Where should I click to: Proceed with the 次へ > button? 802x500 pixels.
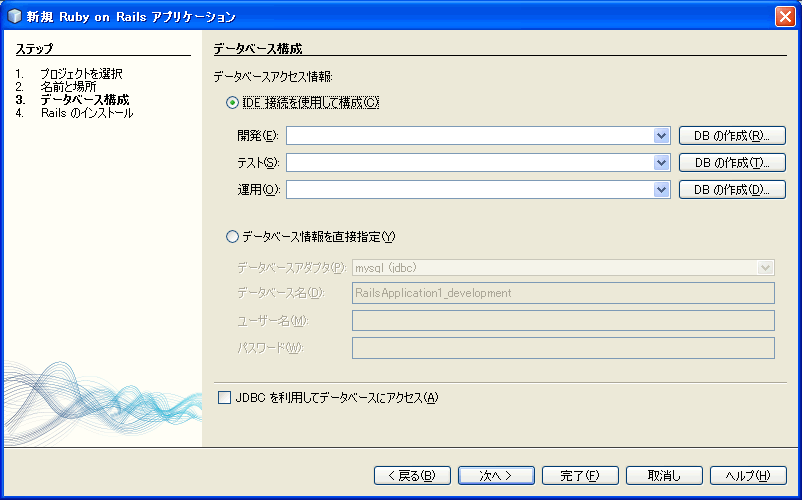click(496, 475)
